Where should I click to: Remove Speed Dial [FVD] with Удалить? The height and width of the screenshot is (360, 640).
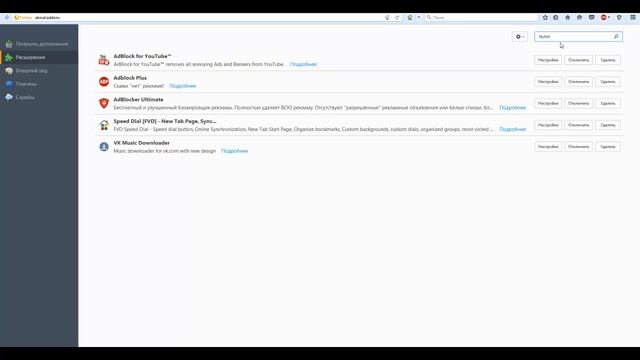(x=608, y=125)
